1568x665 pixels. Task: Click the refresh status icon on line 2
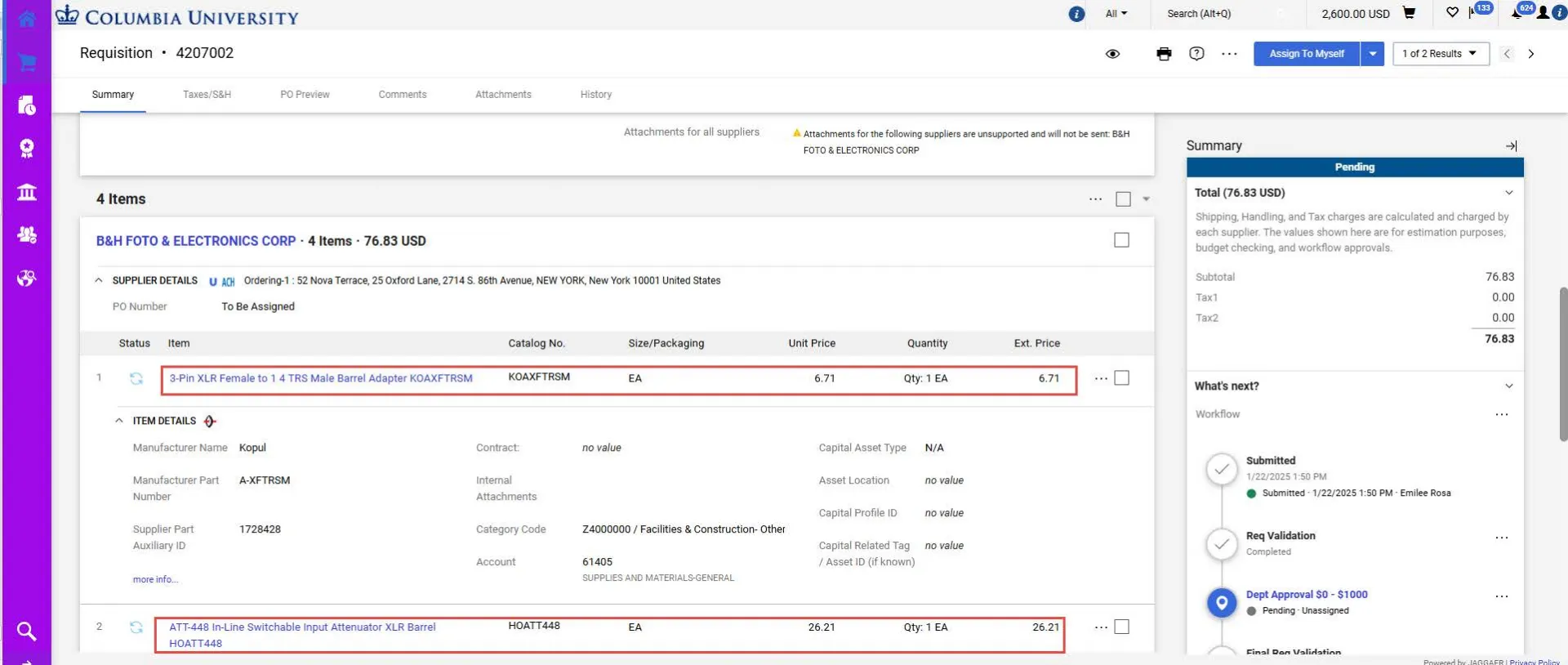pyautogui.click(x=136, y=627)
